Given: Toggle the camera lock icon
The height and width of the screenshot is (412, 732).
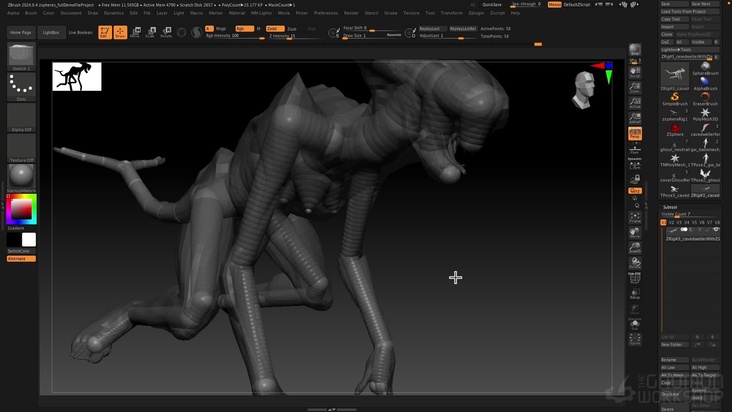Looking at the screenshot, I should coord(635,179).
